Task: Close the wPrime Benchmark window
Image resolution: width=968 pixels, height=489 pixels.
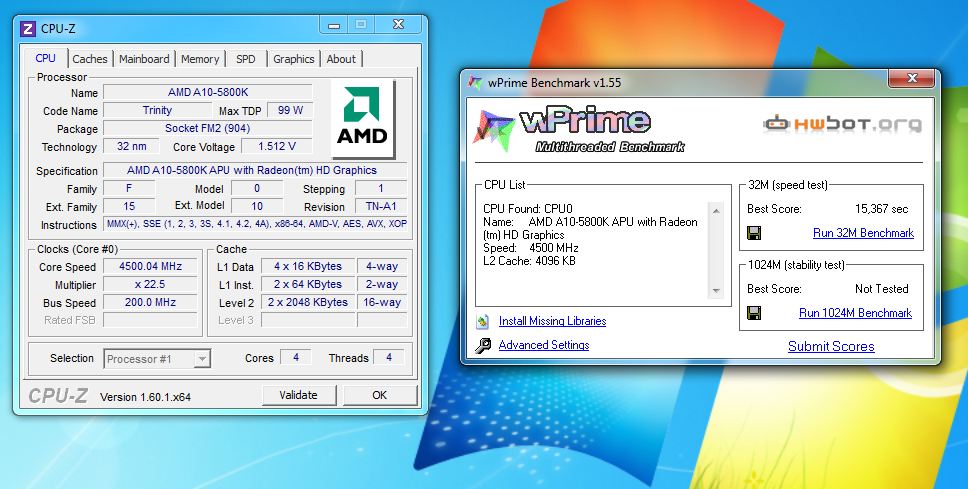Action: pyautogui.click(x=912, y=78)
